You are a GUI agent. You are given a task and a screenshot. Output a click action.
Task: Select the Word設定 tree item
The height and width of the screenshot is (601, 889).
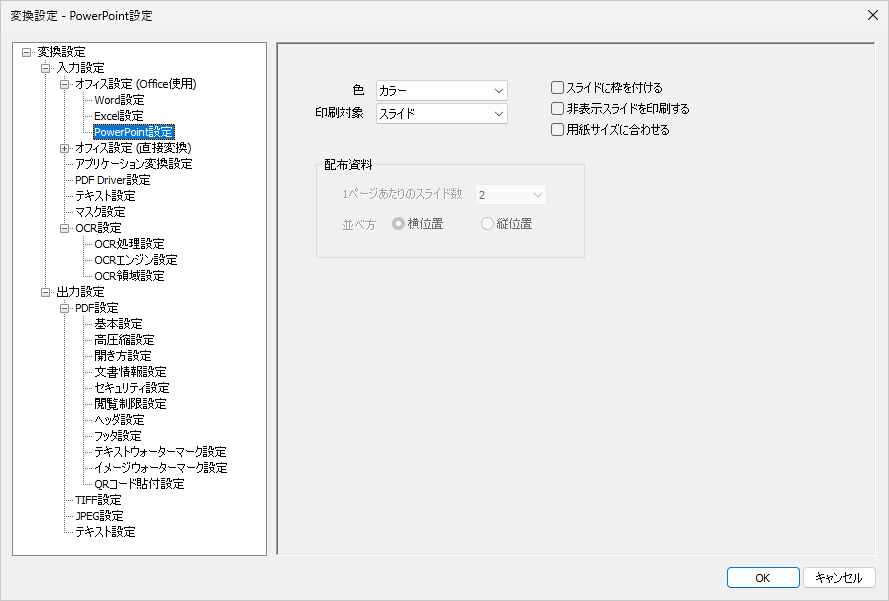[119, 99]
